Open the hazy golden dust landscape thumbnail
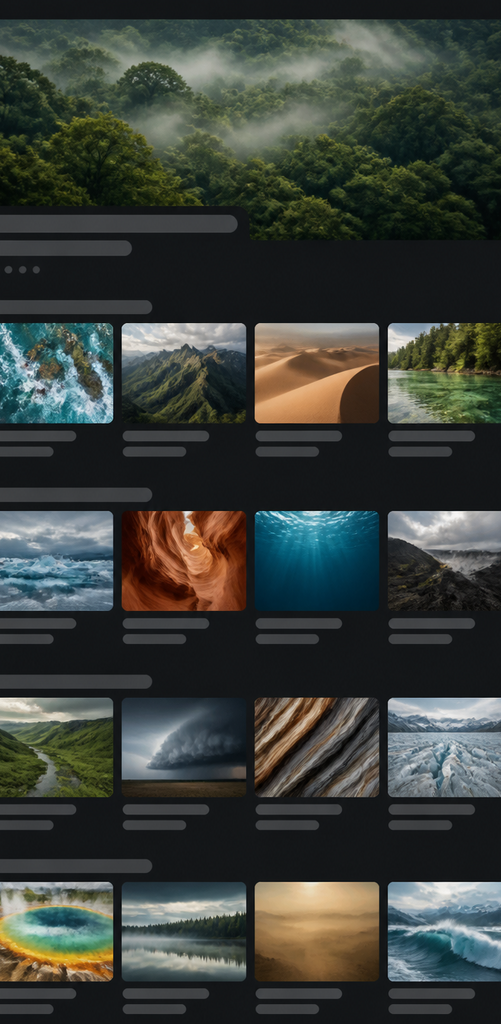The height and width of the screenshot is (1024, 501). [x=317, y=932]
